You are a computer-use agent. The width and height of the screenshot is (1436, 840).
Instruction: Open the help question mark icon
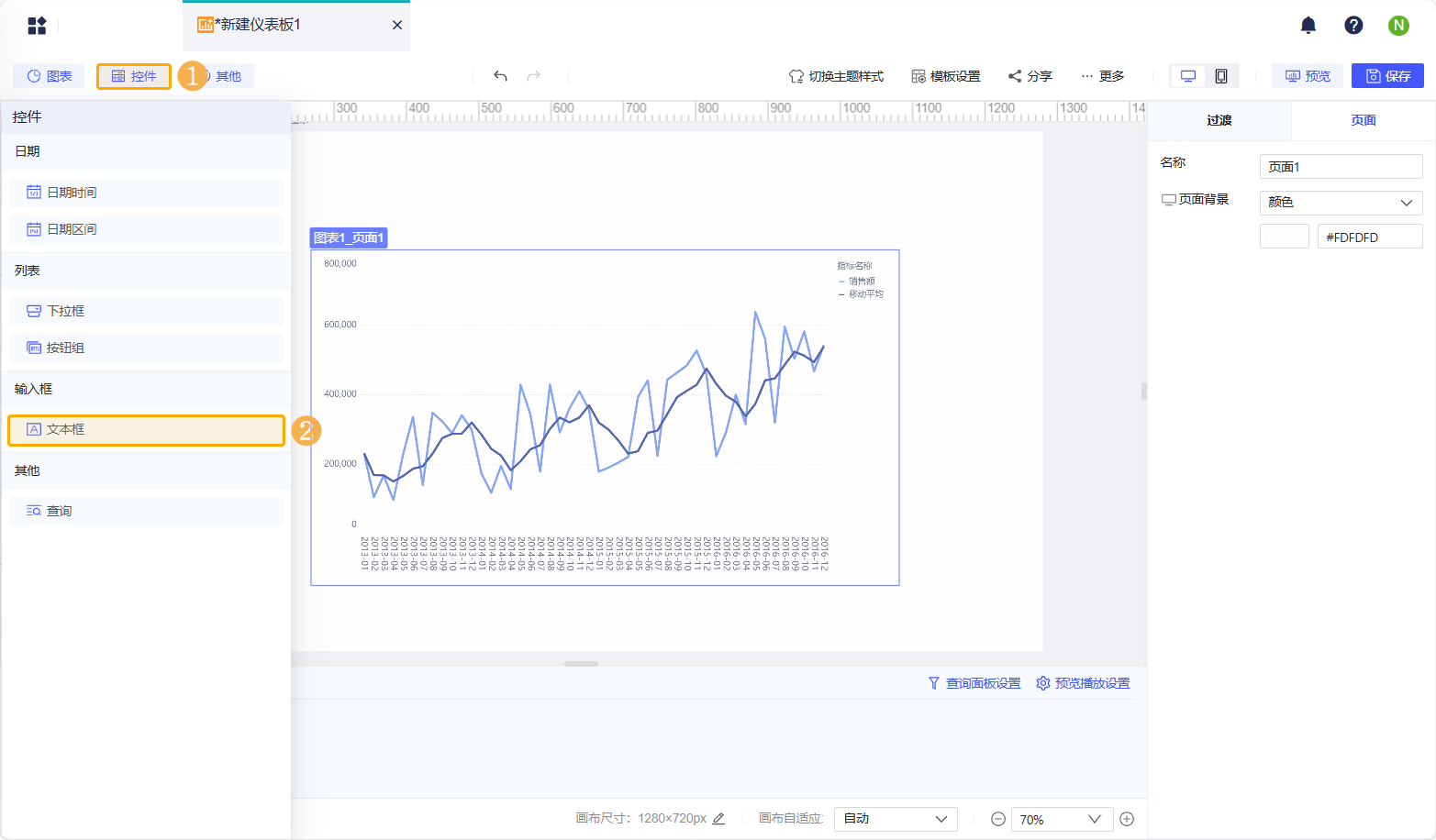point(1353,26)
